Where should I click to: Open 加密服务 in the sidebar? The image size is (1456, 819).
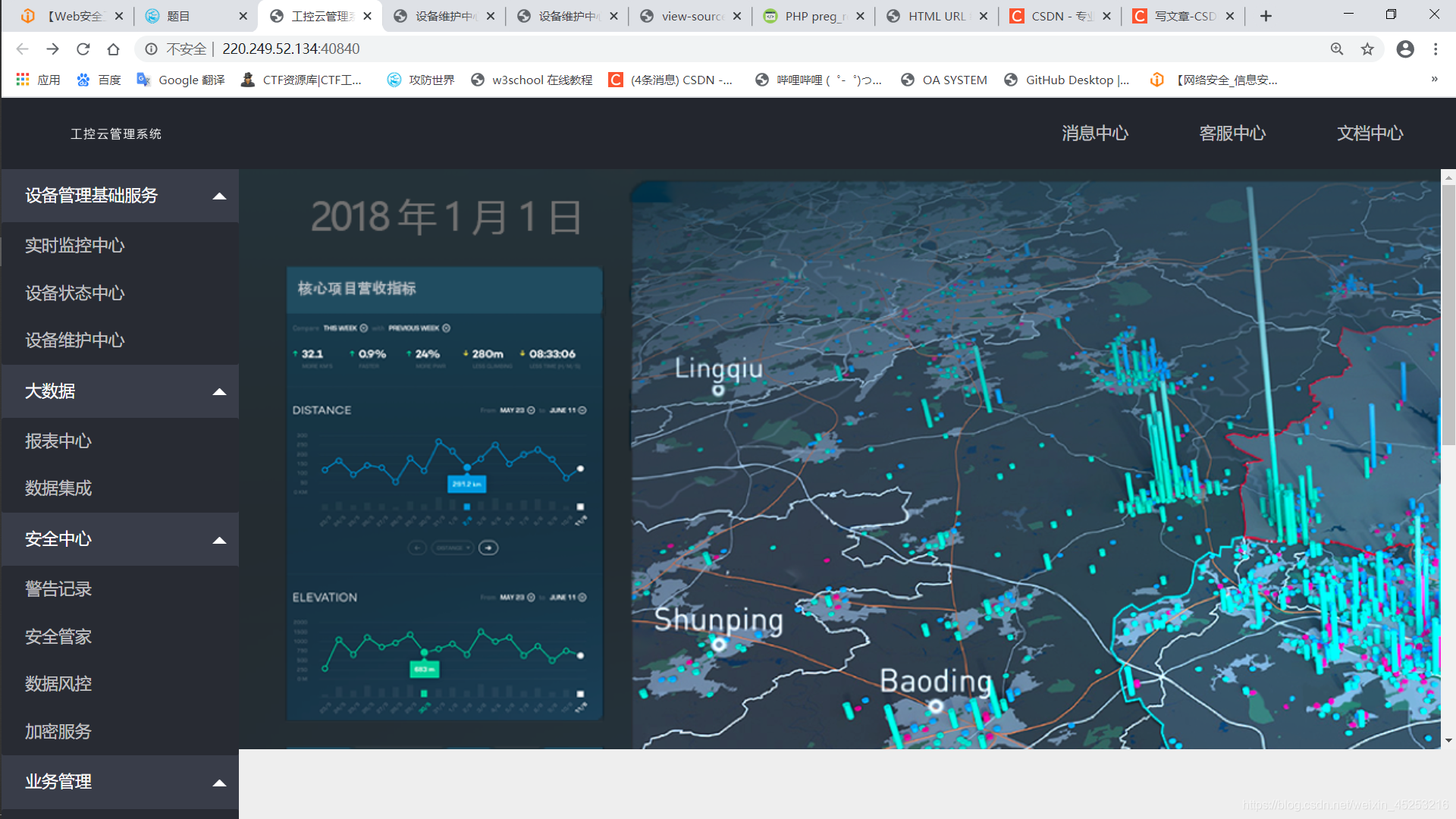tap(58, 732)
